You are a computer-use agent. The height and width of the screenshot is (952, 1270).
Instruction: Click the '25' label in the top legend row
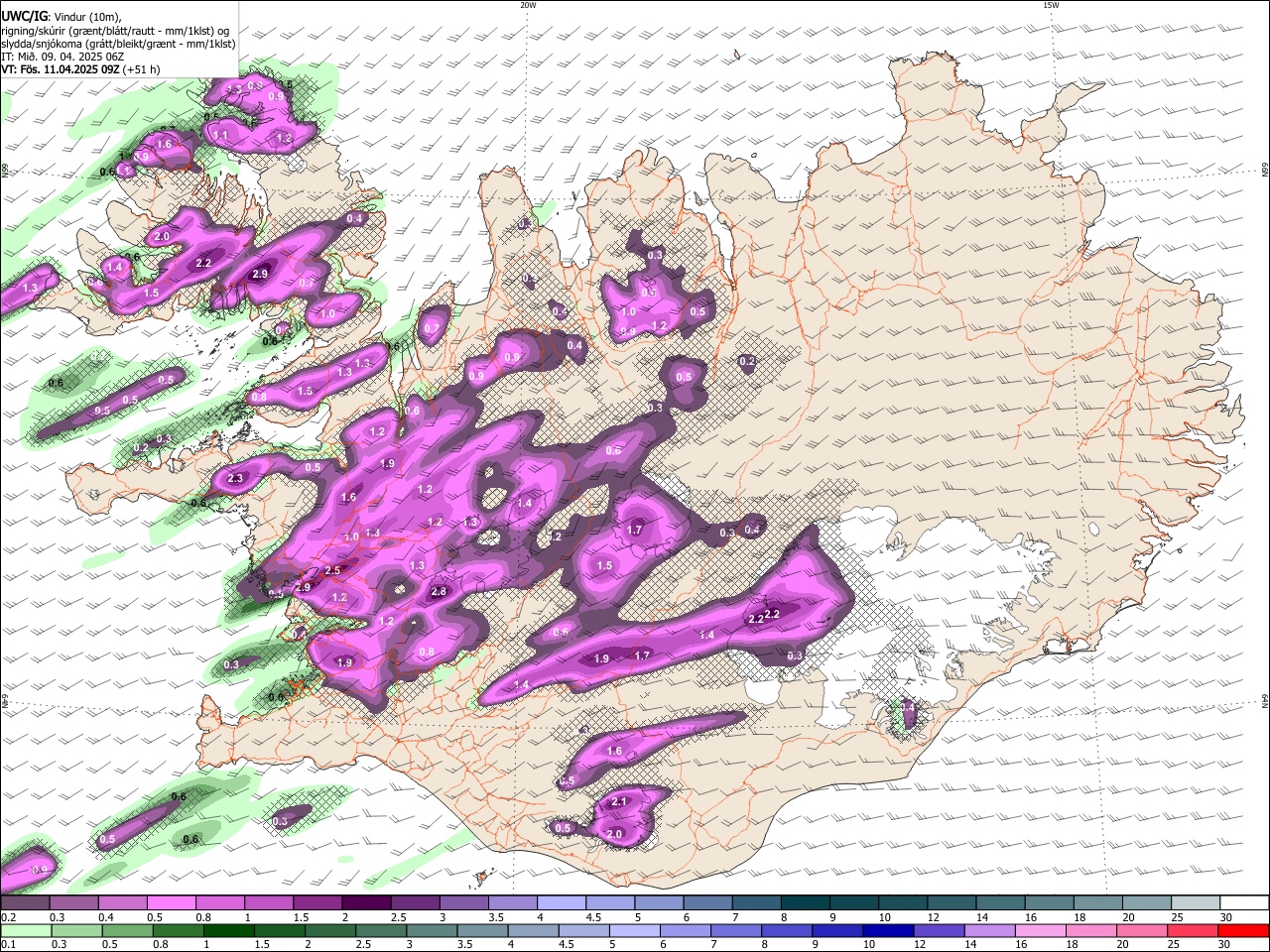[1178, 917]
